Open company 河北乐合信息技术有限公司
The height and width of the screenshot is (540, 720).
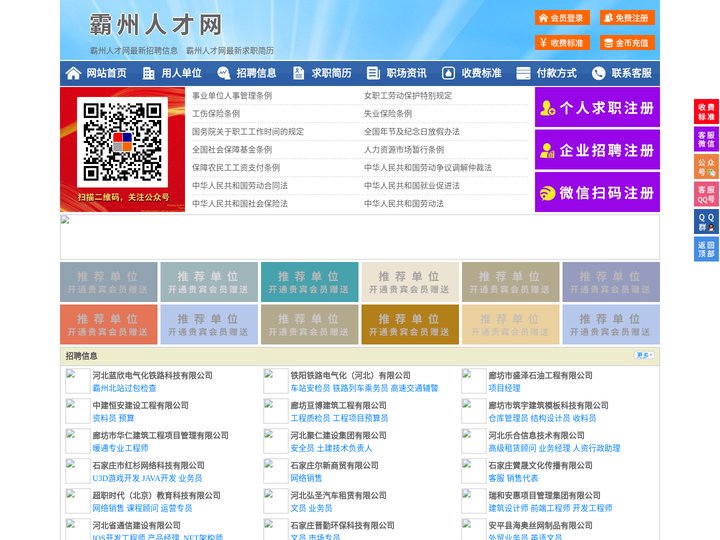536,435
